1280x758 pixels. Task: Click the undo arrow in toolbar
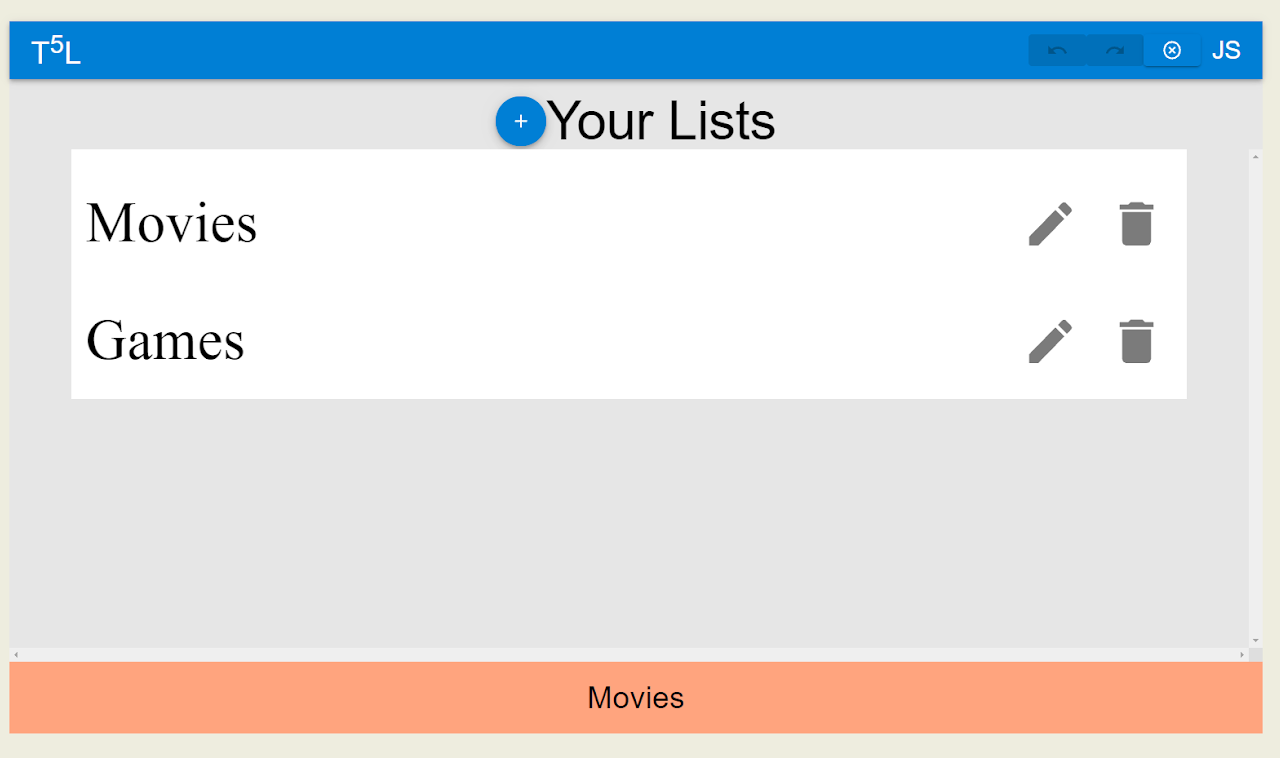pyautogui.click(x=1057, y=50)
